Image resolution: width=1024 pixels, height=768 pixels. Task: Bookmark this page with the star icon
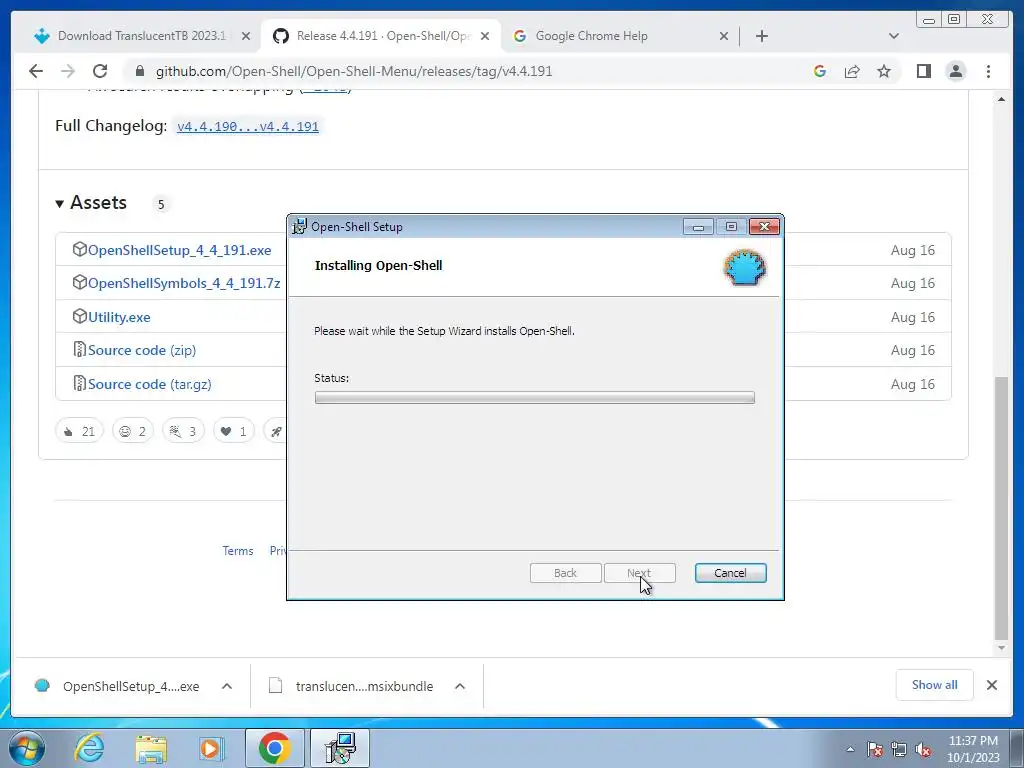(884, 71)
